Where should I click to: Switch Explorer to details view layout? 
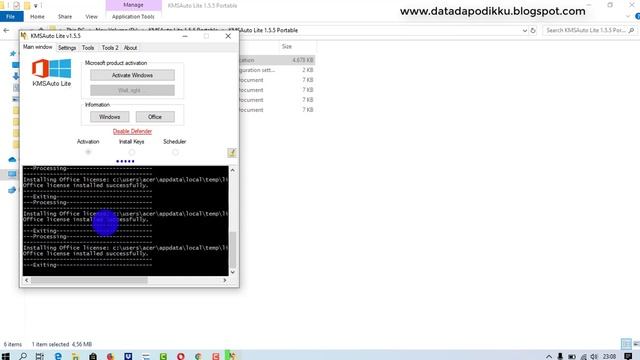tap(626, 344)
